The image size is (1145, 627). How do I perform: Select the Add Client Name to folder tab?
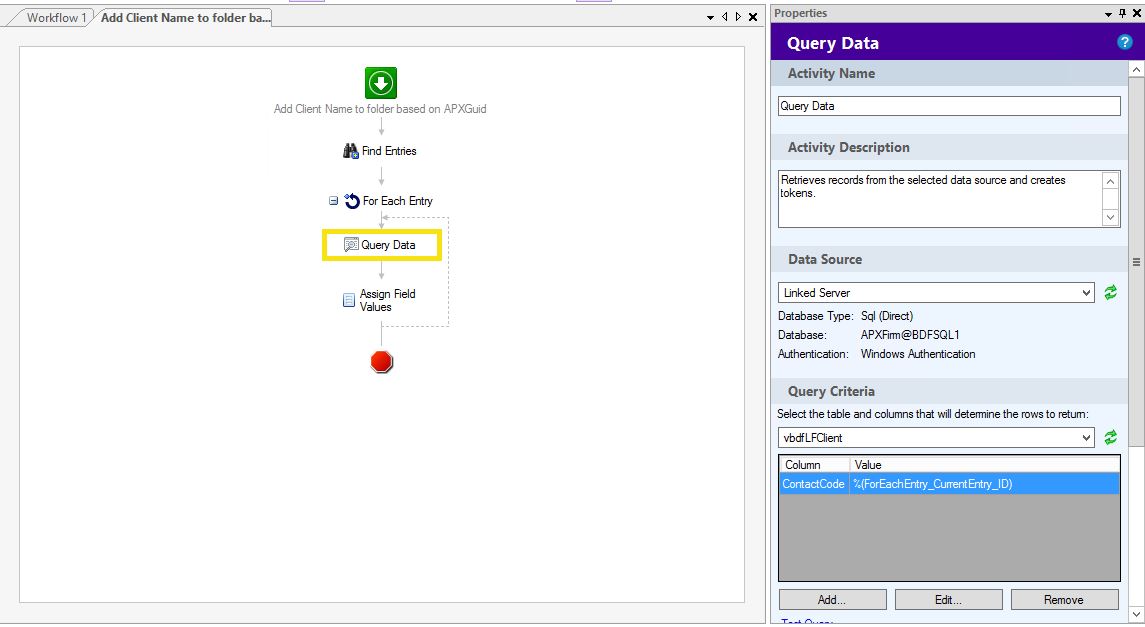coord(185,18)
